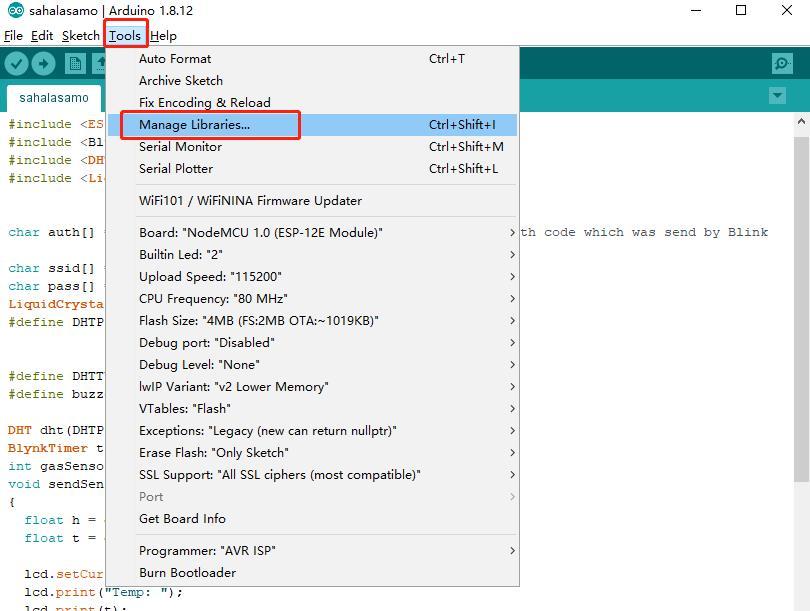The image size is (810, 611).
Task: Expand Board NodeMCU 1.0 submenu
Action: click(x=312, y=232)
